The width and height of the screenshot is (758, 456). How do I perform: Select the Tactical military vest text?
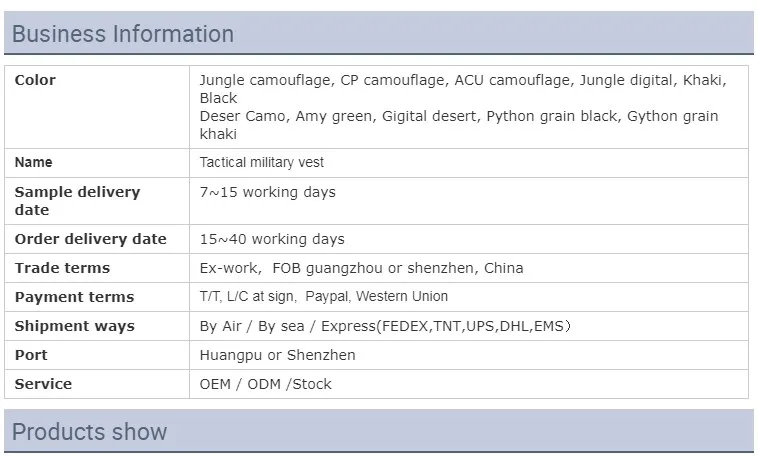(262, 162)
